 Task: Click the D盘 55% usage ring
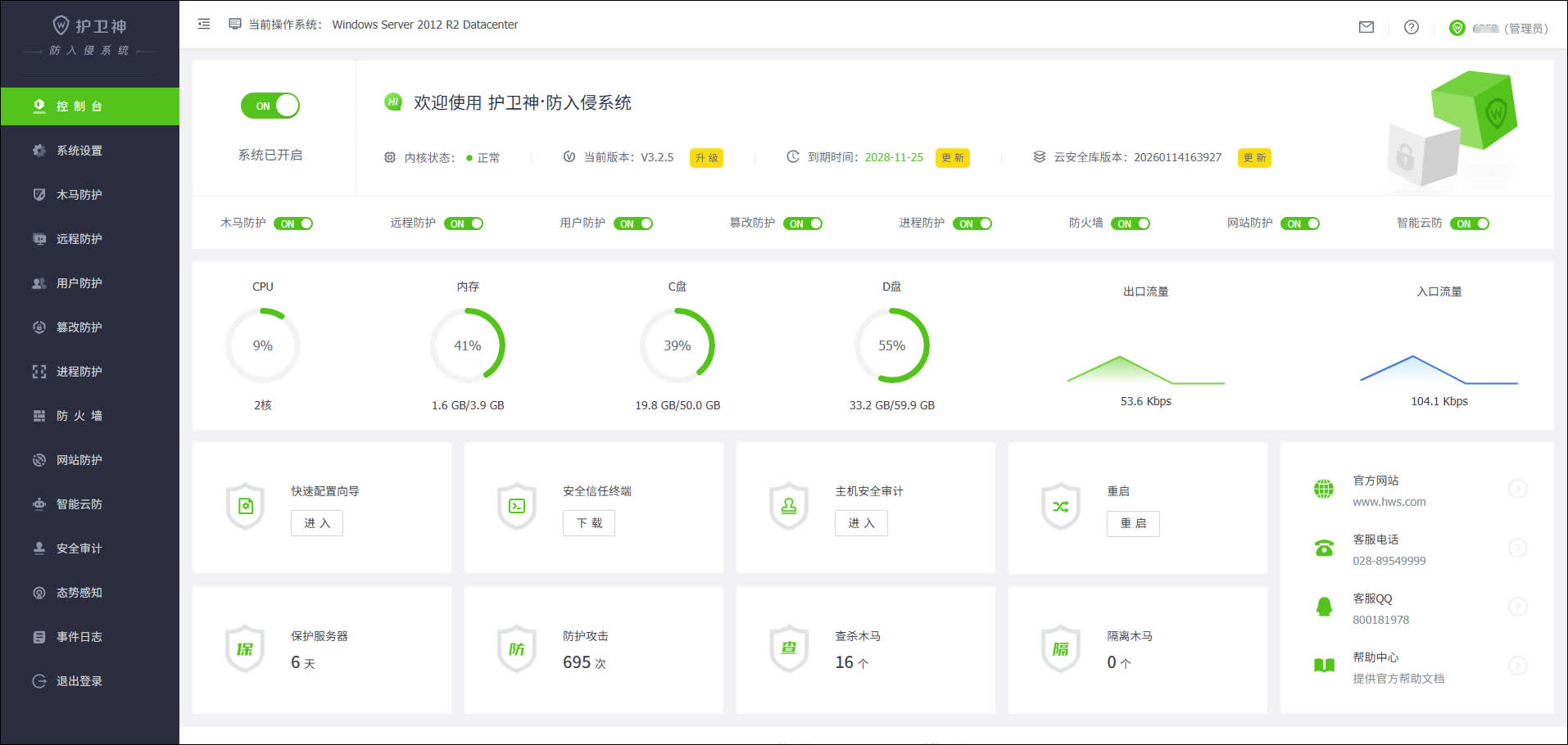pyautogui.click(x=891, y=345)
